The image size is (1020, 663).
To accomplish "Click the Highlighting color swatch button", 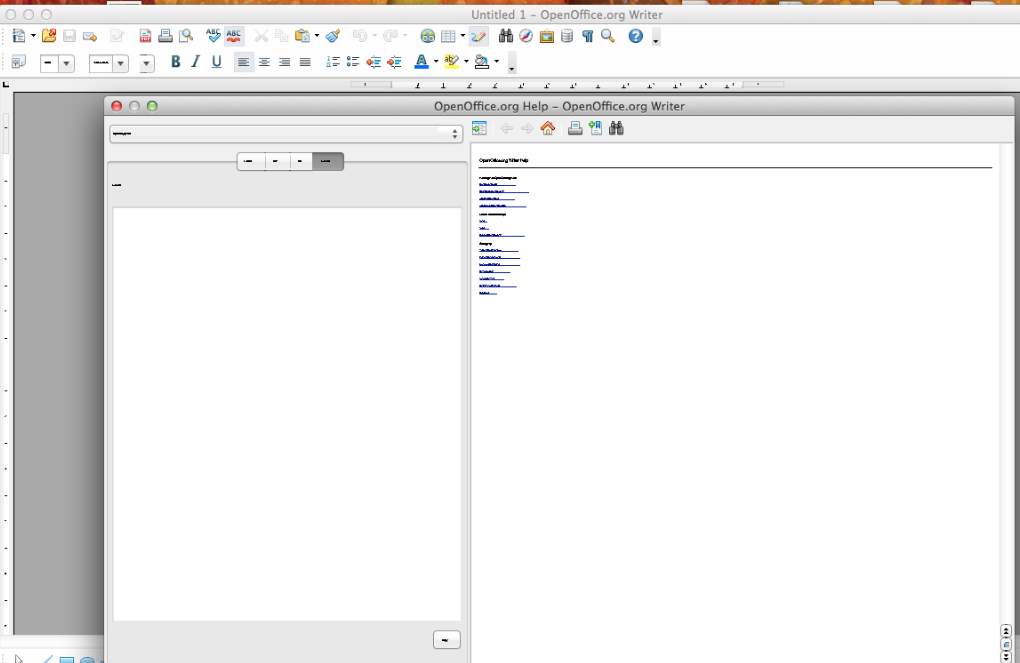I will click(451, 62).
